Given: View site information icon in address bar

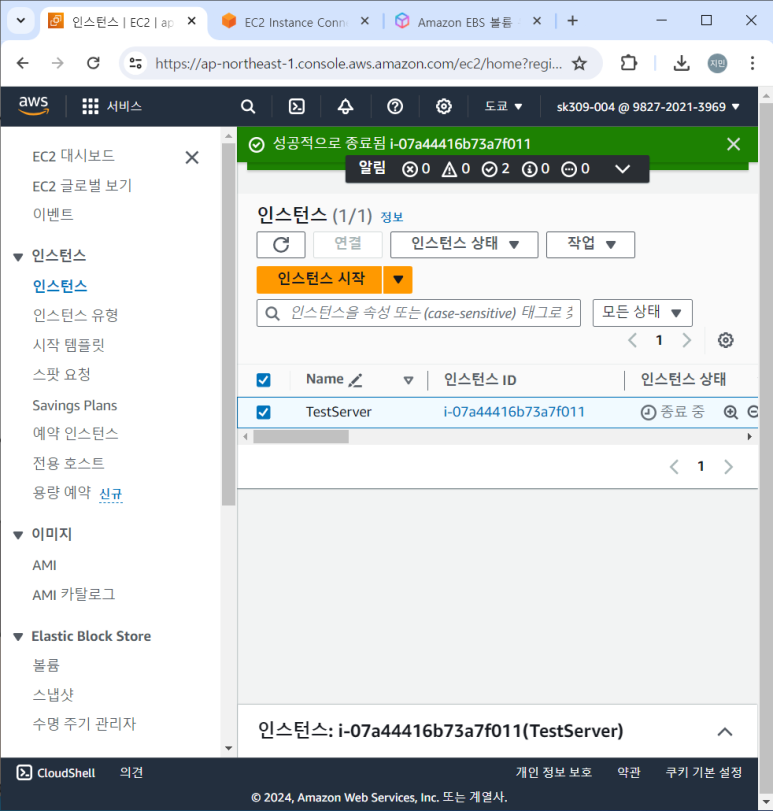Looking at the screenshot, I should tap(136, 64).
